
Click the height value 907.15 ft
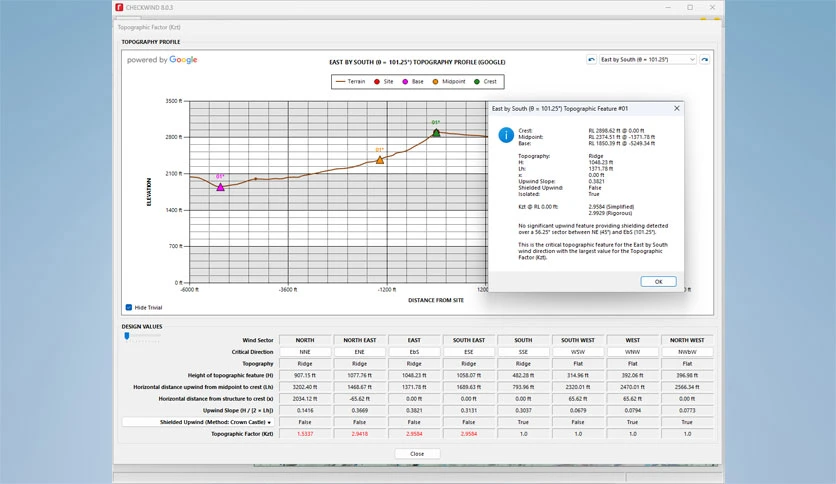(x=305, y=375)
